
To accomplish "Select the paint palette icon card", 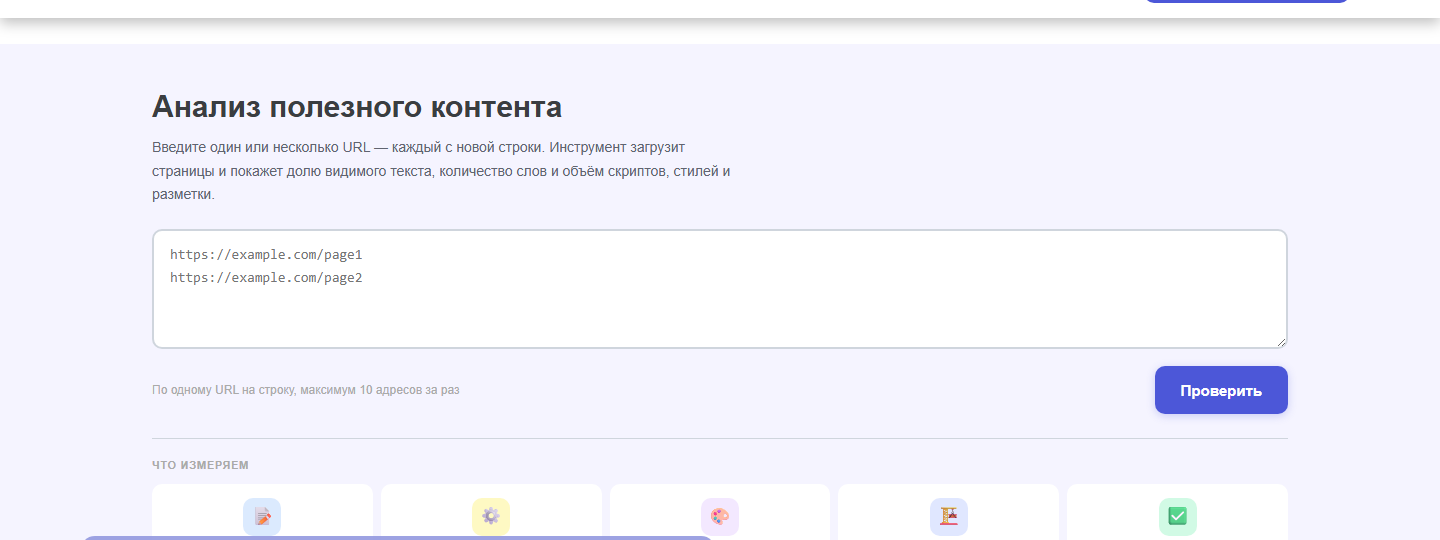I will pos(720,512).
